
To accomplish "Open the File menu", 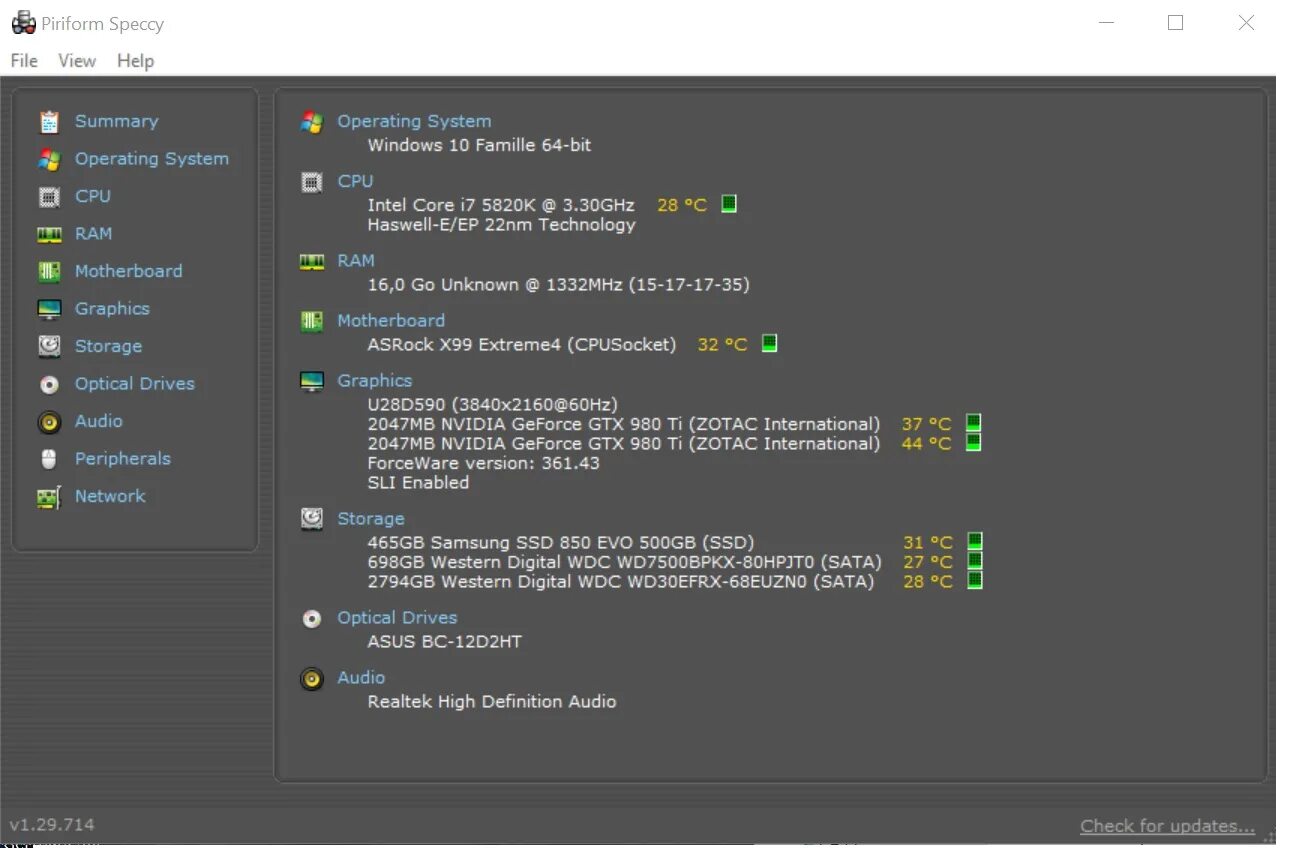I will 24,61.
